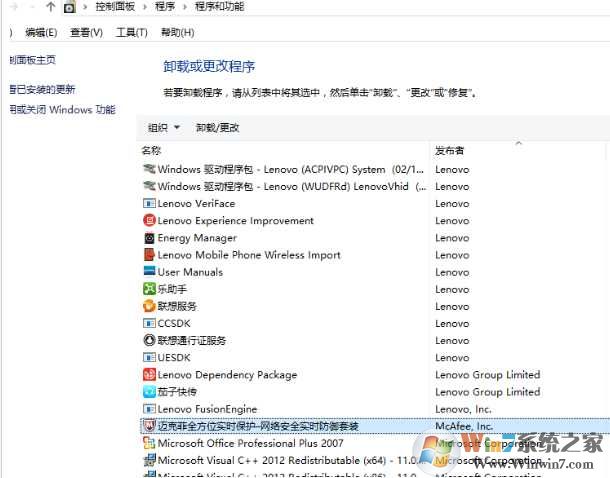Click the Lenovo VeriFace program icon
This screenshot has width=610, height=478.
point(149,203)
